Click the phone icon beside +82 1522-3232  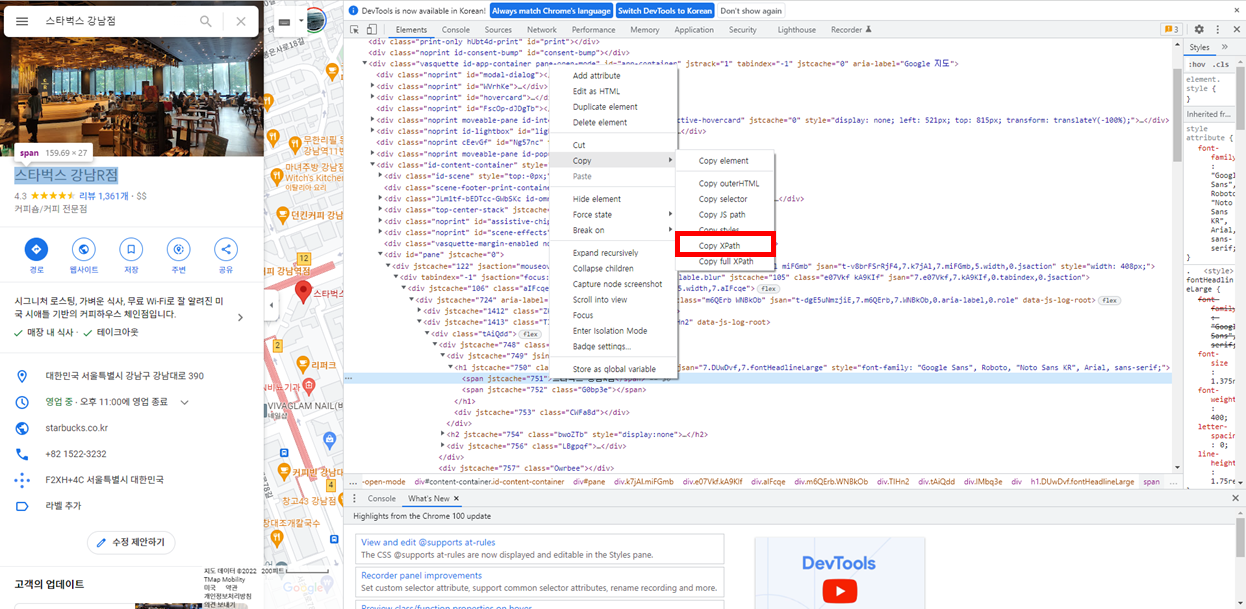(x=23, y=454)
